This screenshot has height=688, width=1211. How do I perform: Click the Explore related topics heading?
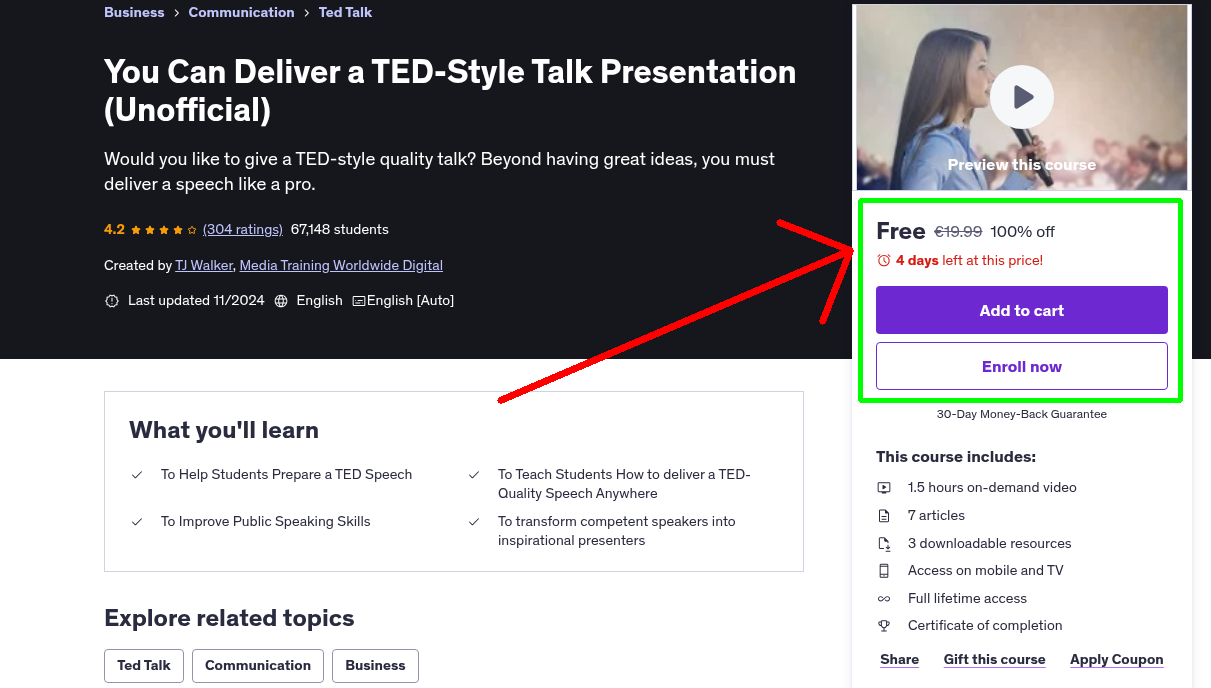(229, 618)
